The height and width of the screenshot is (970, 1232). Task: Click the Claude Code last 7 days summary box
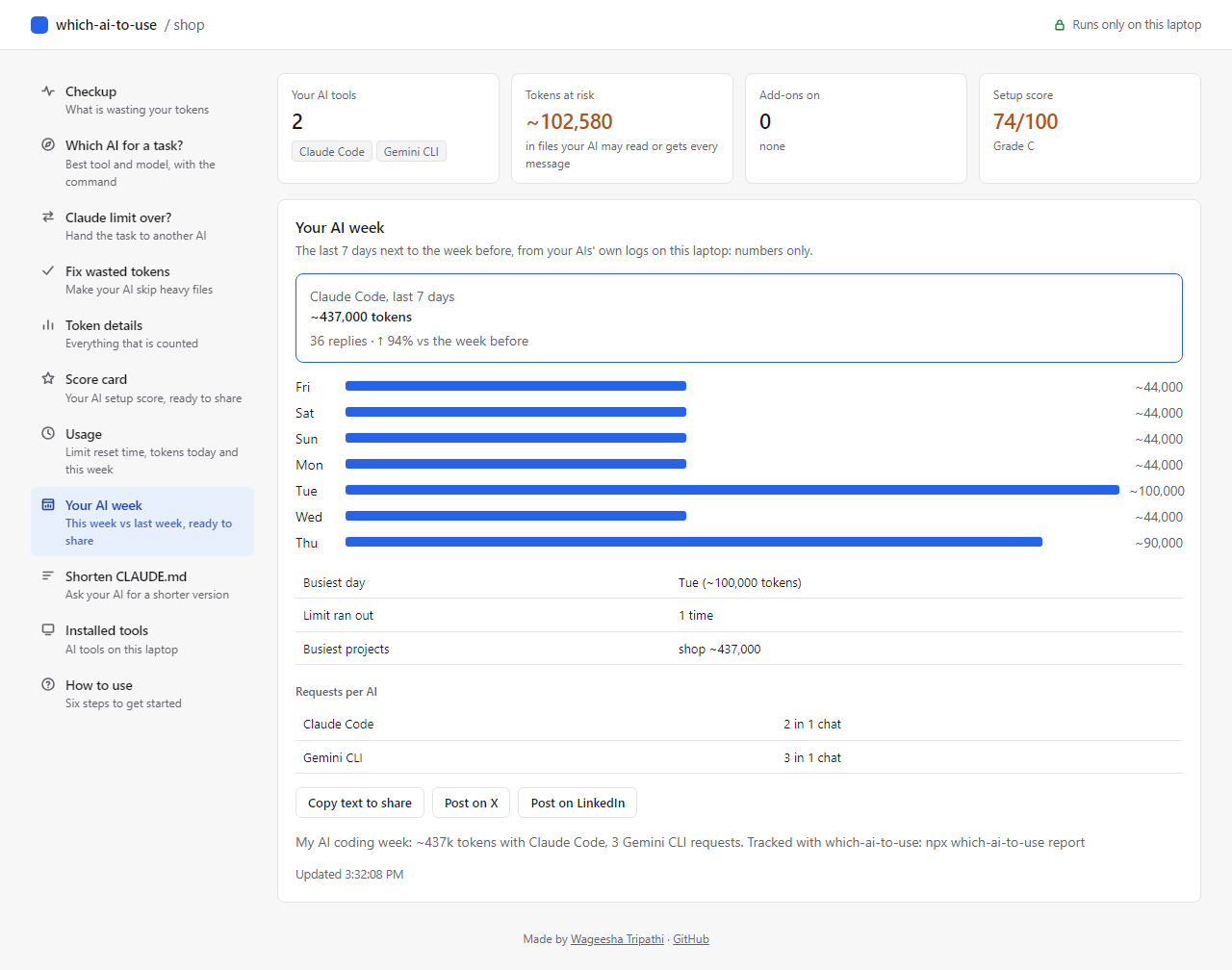pyautogui.click(x=739, y=318)
